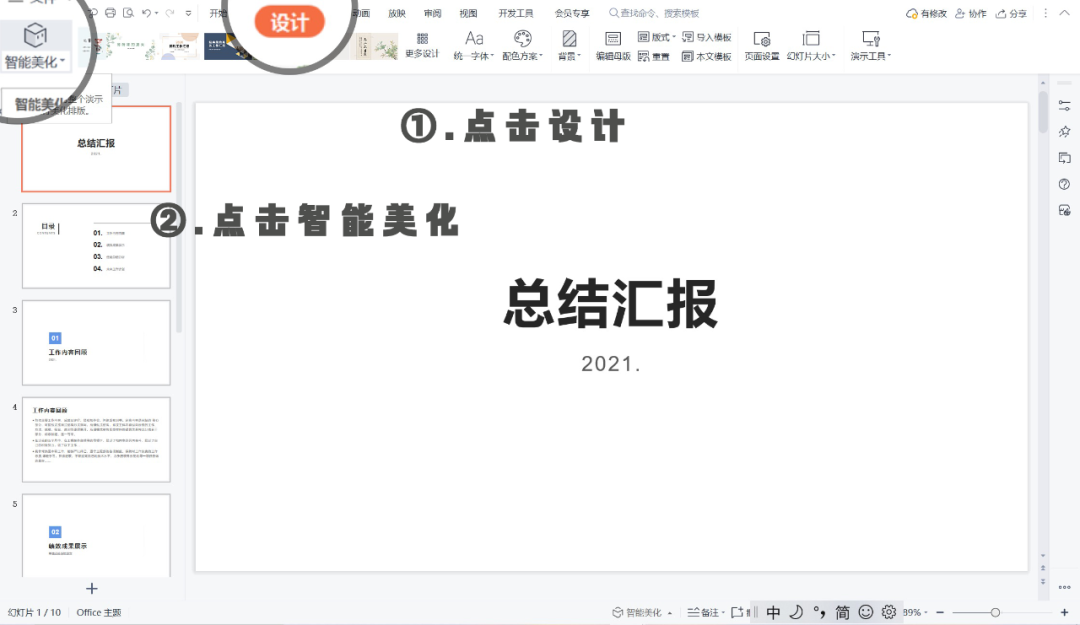Toggle the IME moon half-width mode

click(x=796, y=612)
